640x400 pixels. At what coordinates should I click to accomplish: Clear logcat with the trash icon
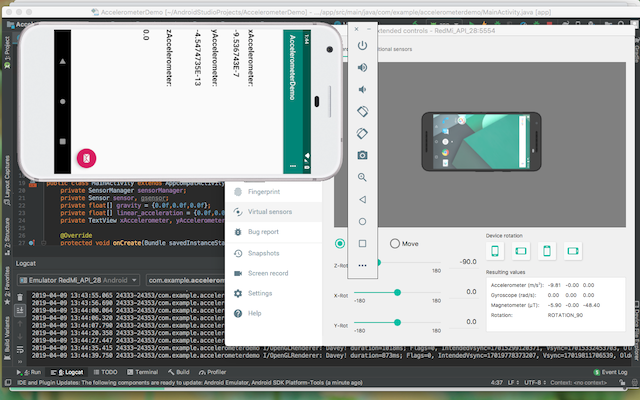point(20,297)
